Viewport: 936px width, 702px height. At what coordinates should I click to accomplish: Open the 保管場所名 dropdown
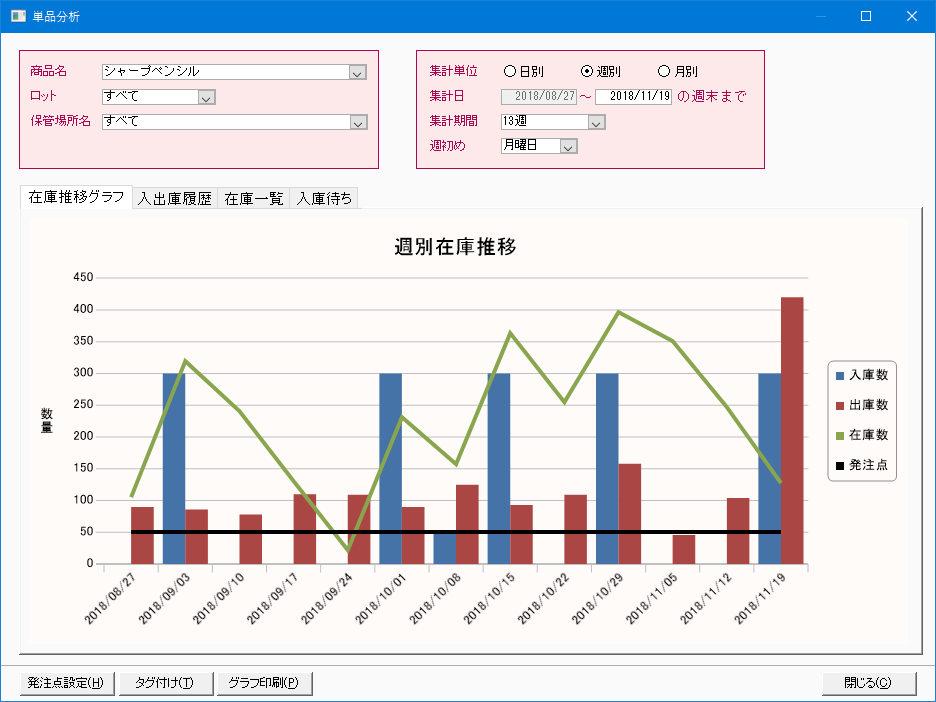point(358,122)
